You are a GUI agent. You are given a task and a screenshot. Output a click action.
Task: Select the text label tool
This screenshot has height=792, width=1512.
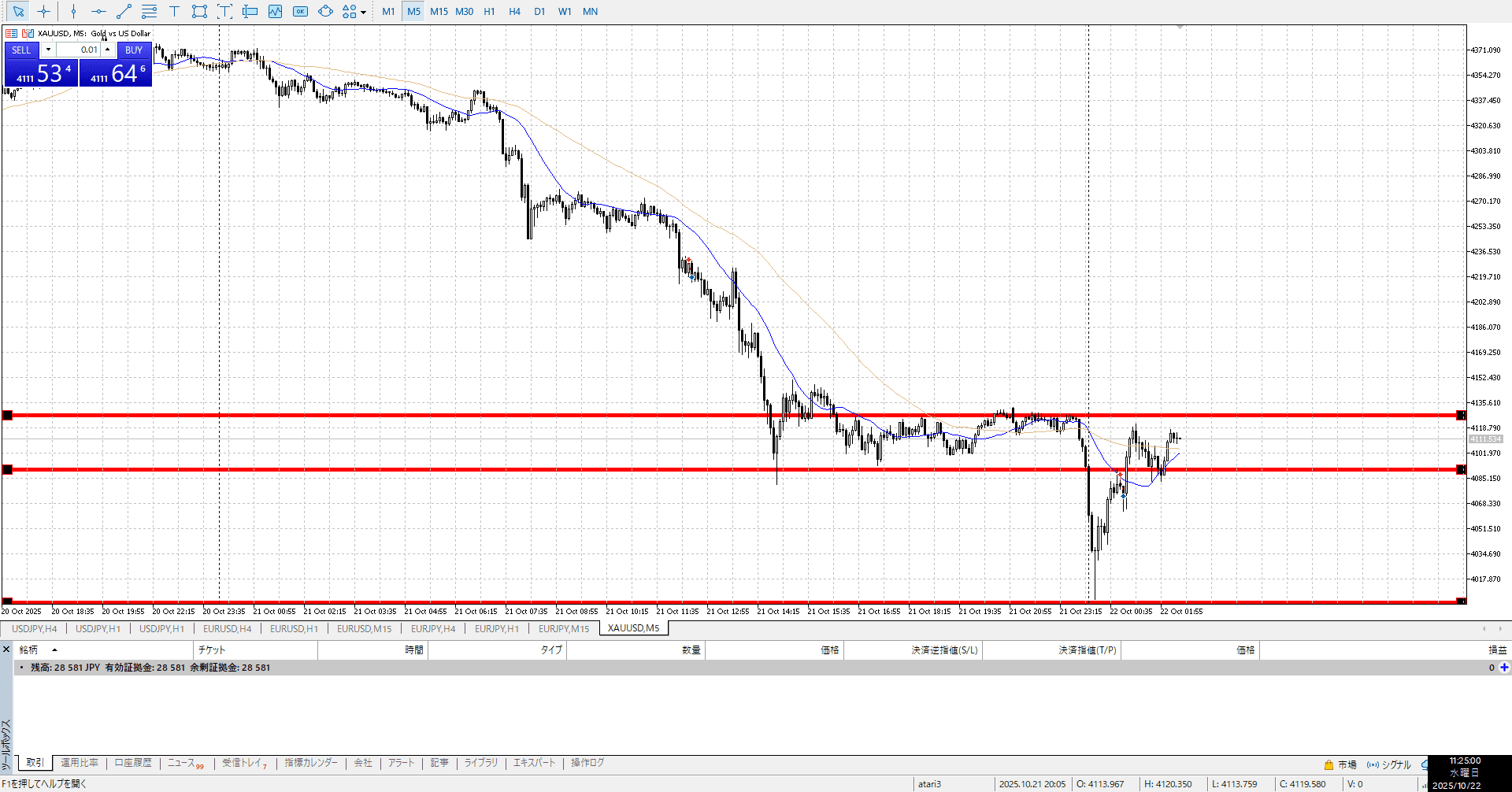point(174,11)
